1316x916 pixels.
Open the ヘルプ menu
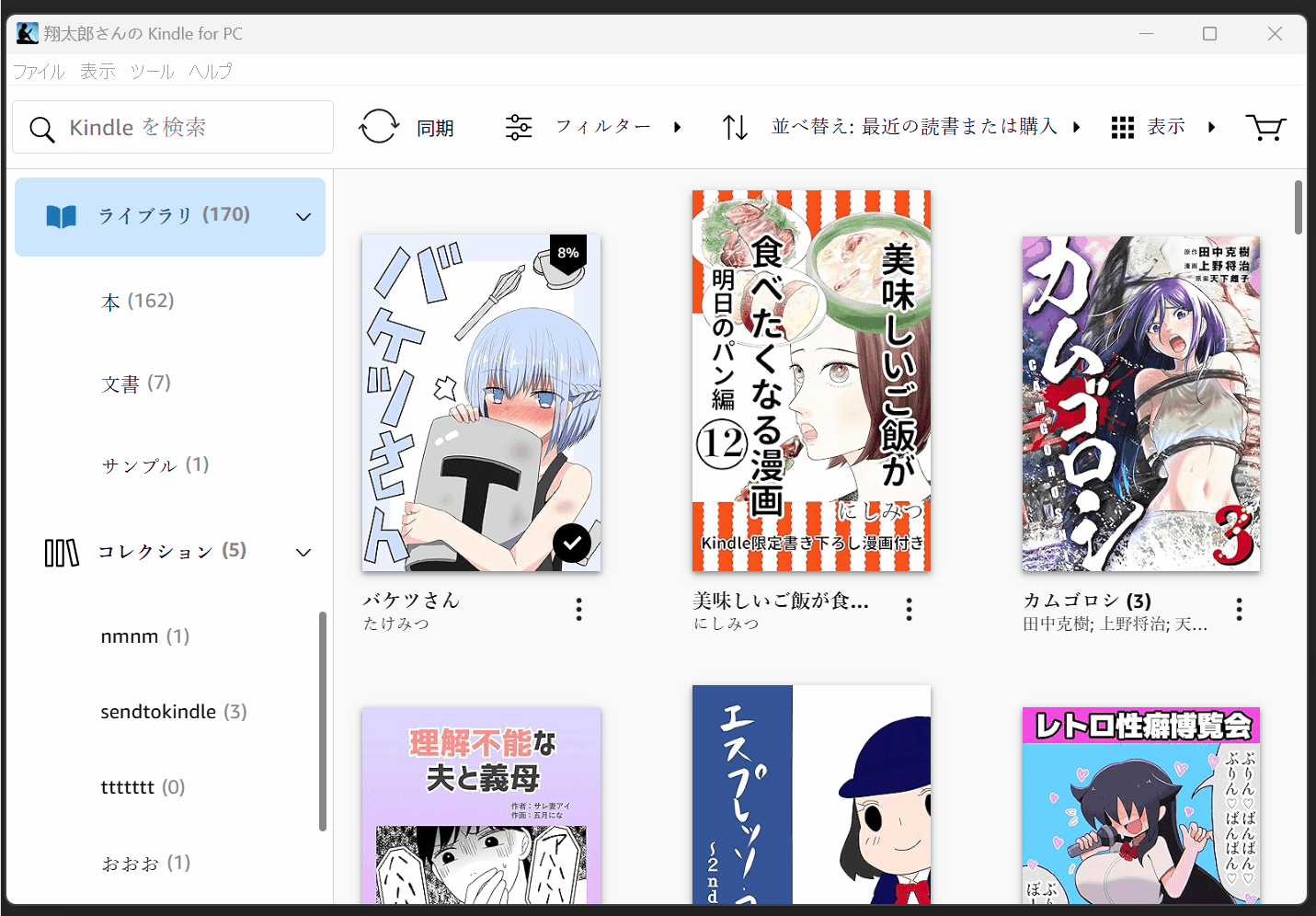210,71
